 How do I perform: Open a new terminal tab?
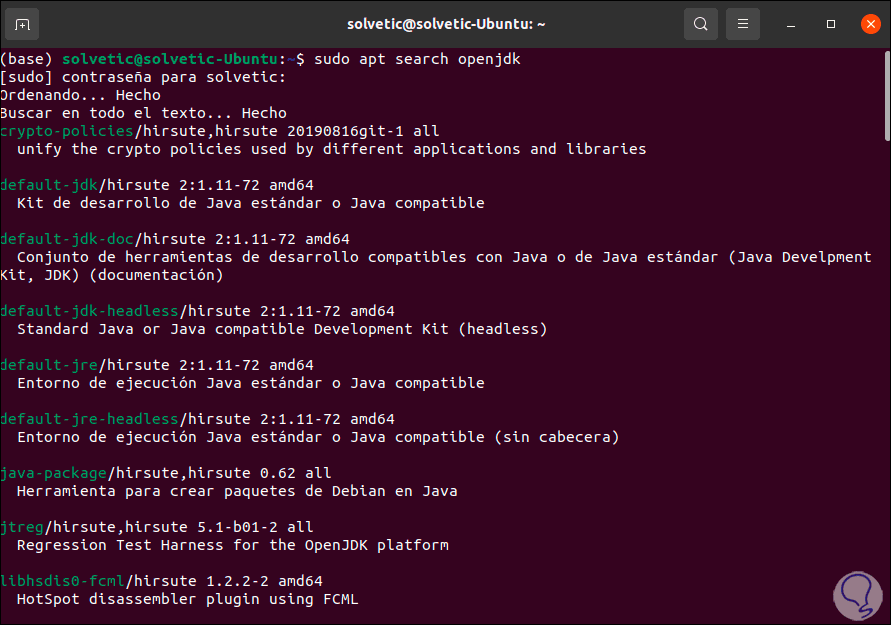pos(22,23)
